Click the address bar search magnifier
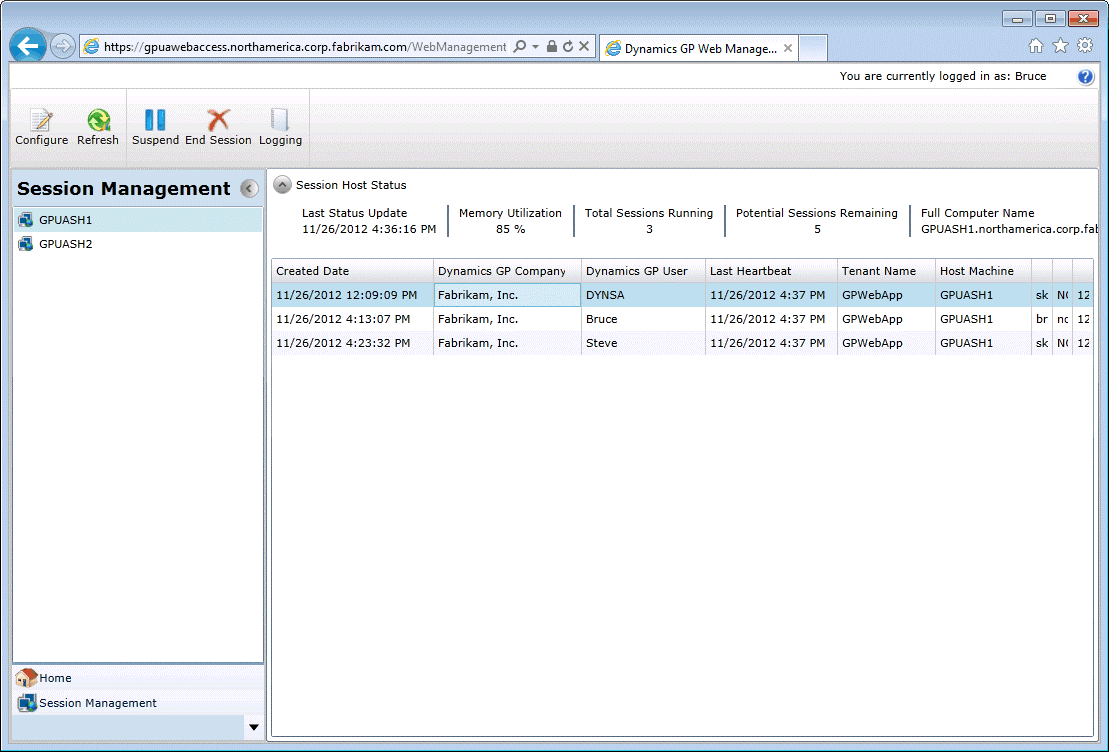The width and height of the screenshot is (1109, 752). click(x=521, y=47)
